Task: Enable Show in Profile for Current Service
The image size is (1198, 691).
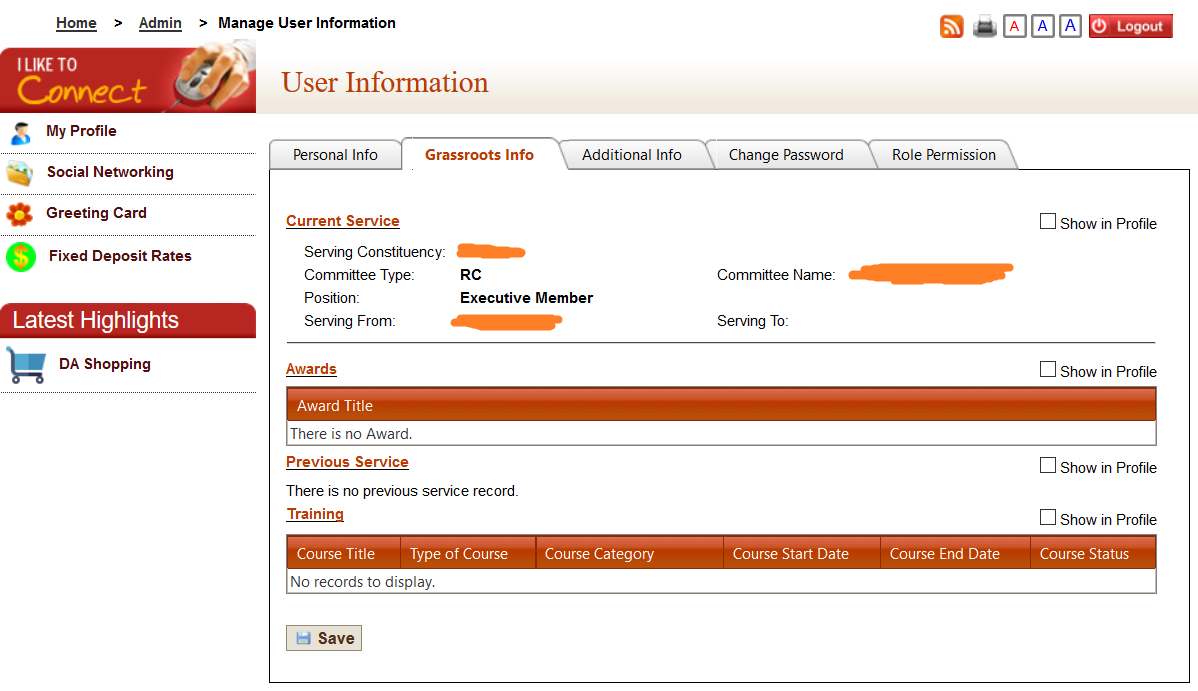Action: click(1048, 222)
